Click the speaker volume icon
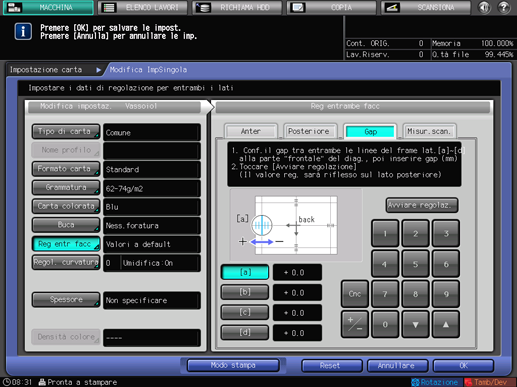The image size is (517, 387). pos(484,7)
